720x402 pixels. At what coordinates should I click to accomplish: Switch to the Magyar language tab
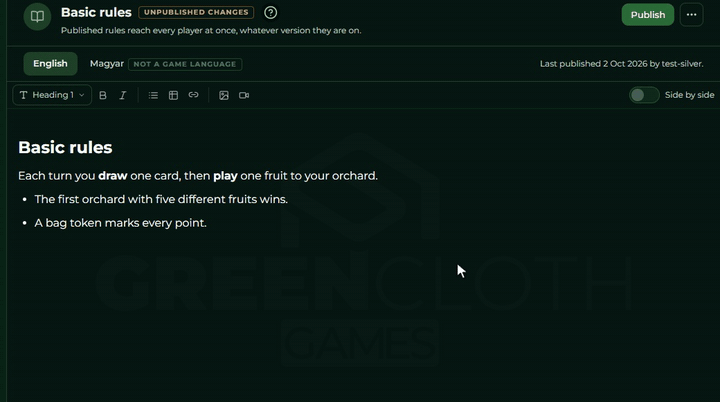point(107,64)
